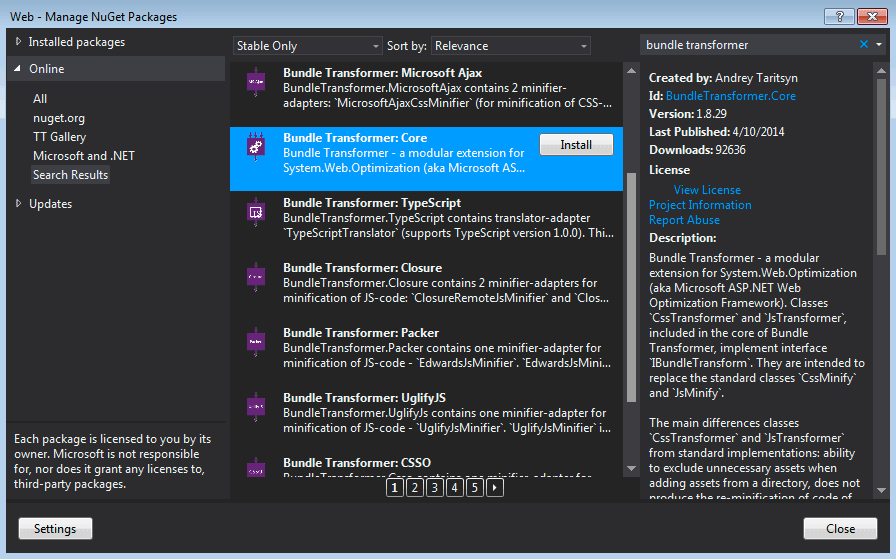Go to results page 5

click(475, 488)
